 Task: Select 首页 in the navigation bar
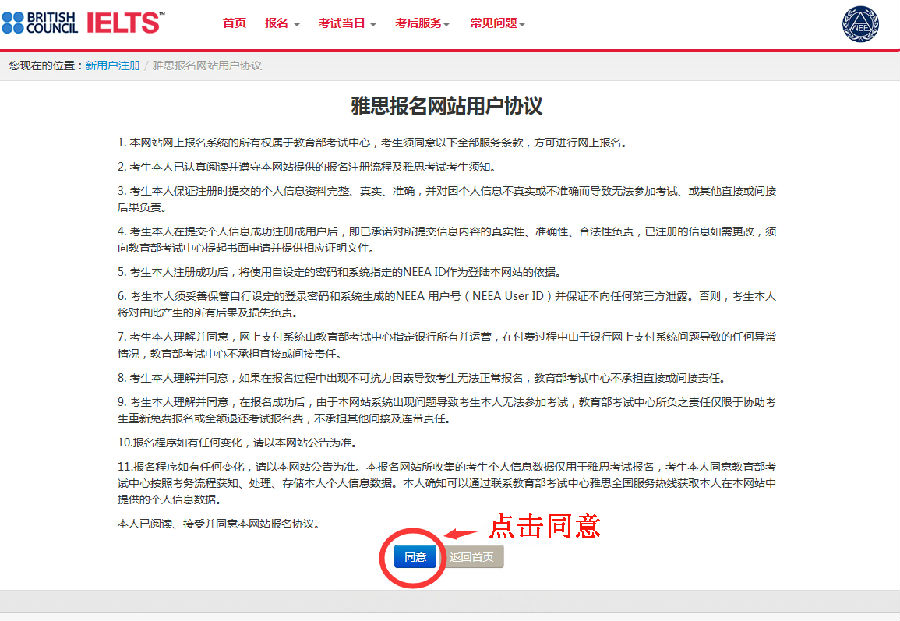point(233,22)
